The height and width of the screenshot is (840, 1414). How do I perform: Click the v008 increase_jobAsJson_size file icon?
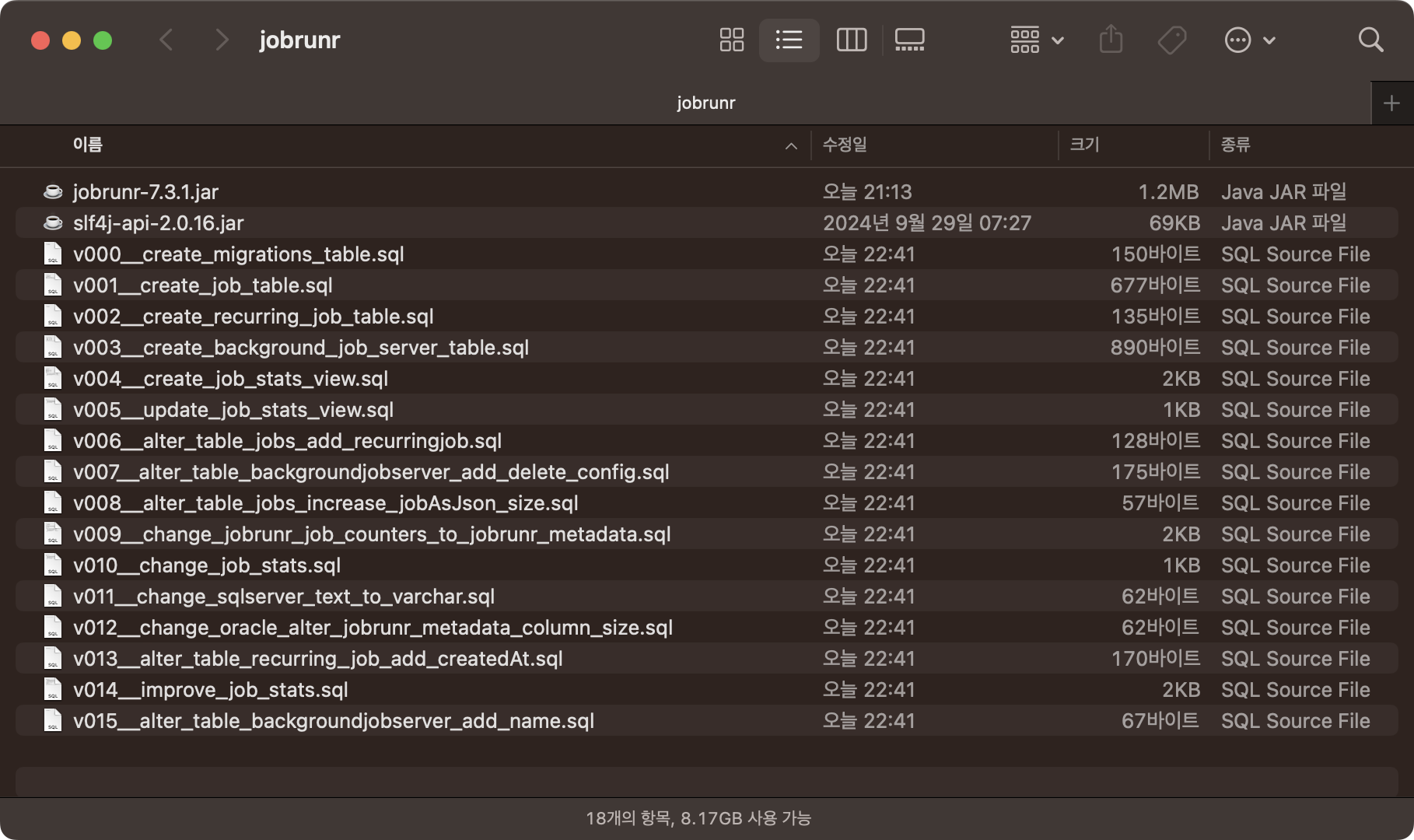53,502
